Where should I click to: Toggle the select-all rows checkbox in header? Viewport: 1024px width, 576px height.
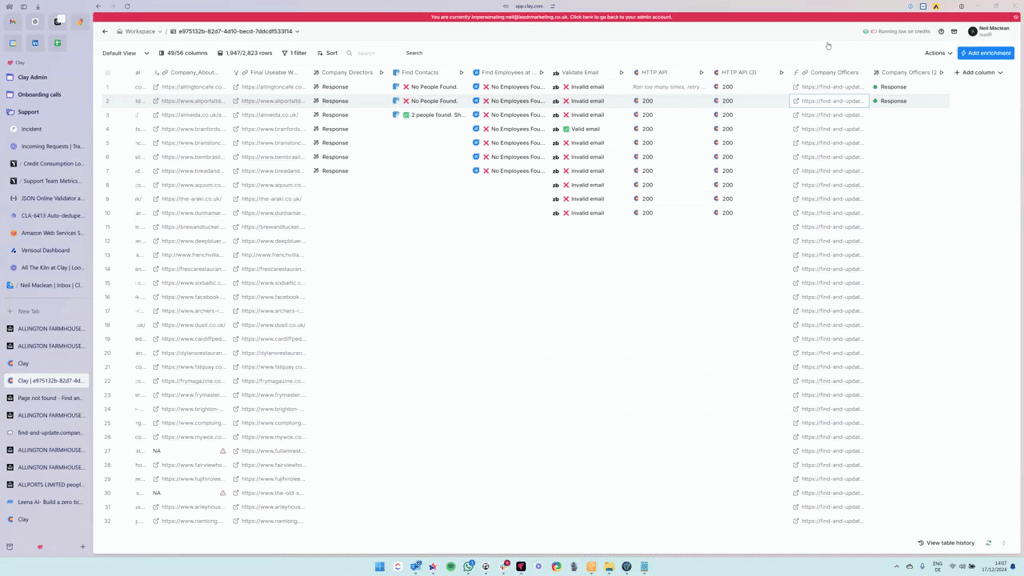[108, 73]
